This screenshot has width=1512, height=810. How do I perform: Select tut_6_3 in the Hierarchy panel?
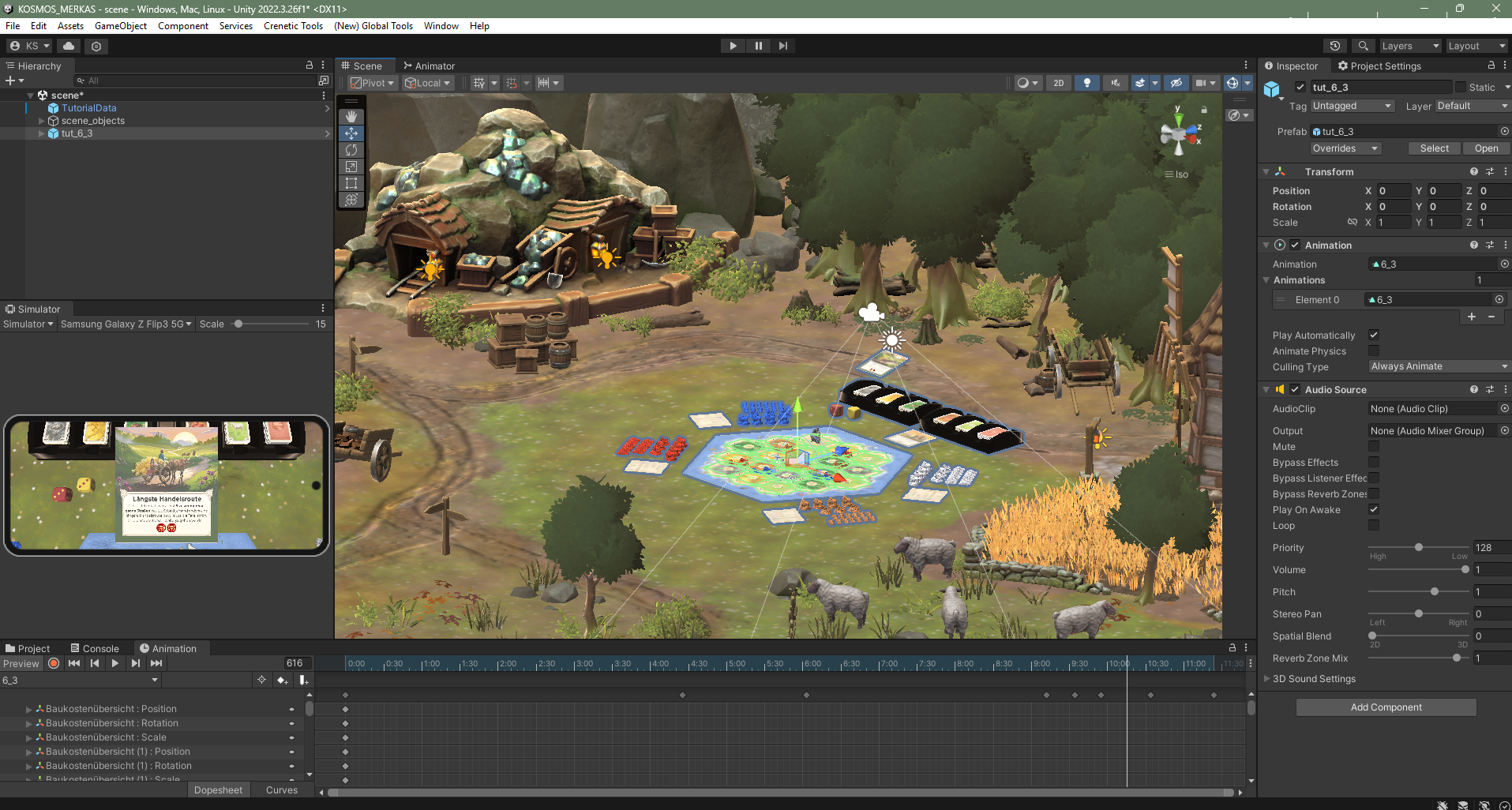(x=77, y=133)
